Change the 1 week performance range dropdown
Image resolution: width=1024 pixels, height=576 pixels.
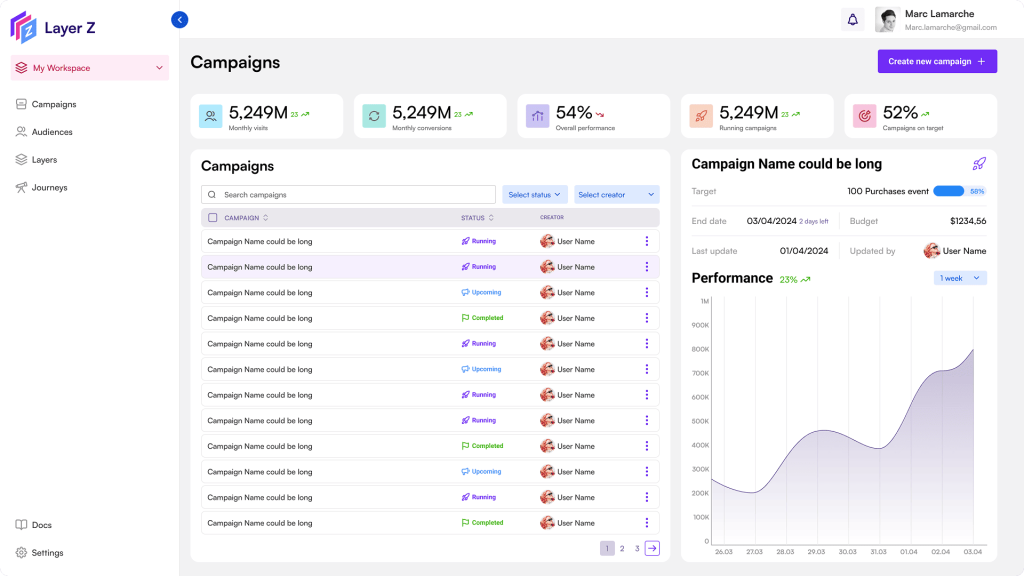point(959,278)
